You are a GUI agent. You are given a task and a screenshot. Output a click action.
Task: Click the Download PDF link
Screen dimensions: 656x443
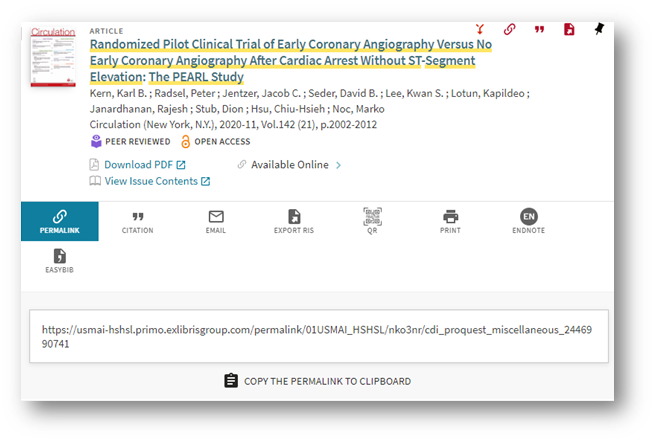(x=138, y=165)
